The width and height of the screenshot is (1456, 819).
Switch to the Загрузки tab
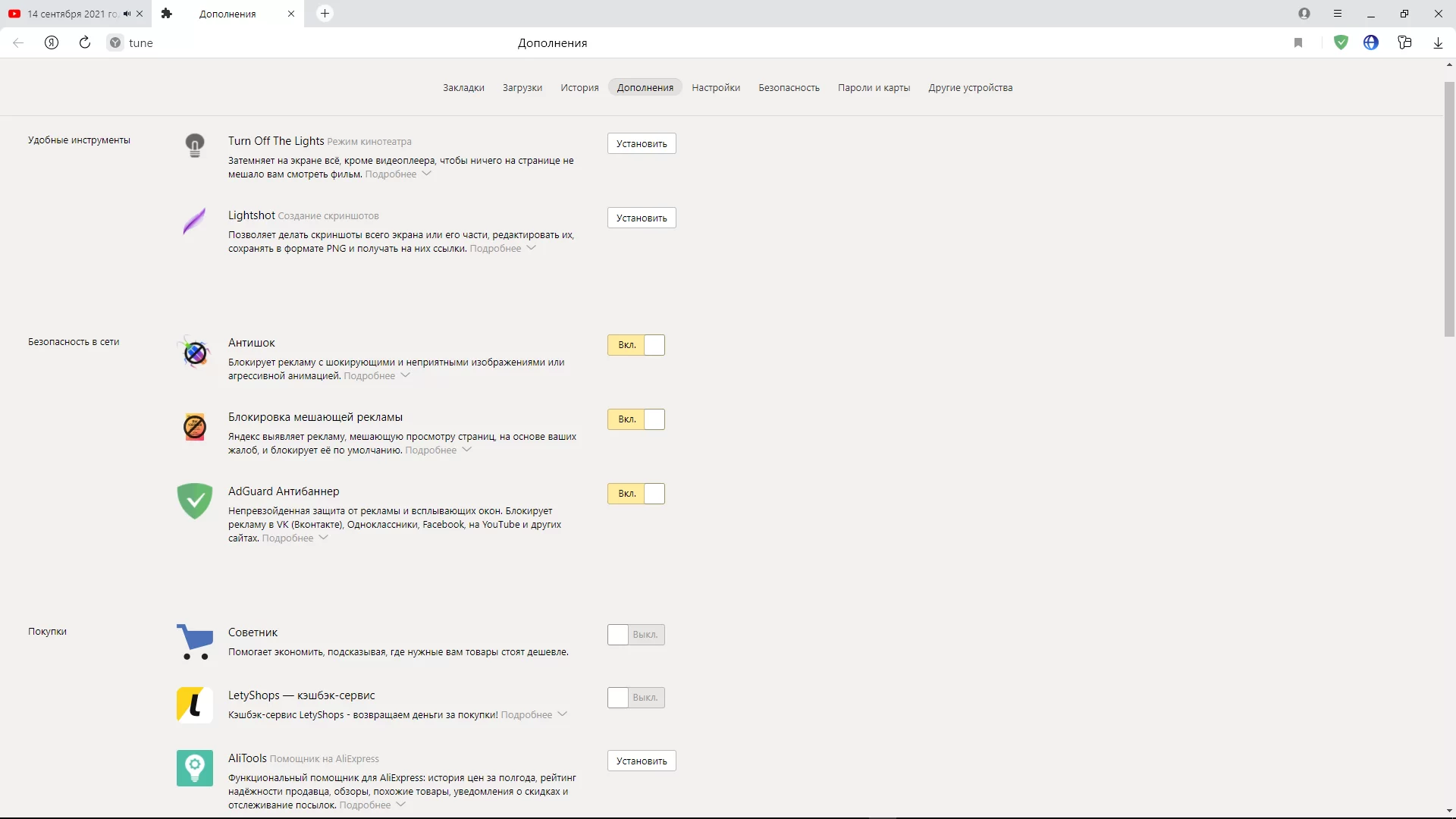pyautogui.click(x=522, y=88)
